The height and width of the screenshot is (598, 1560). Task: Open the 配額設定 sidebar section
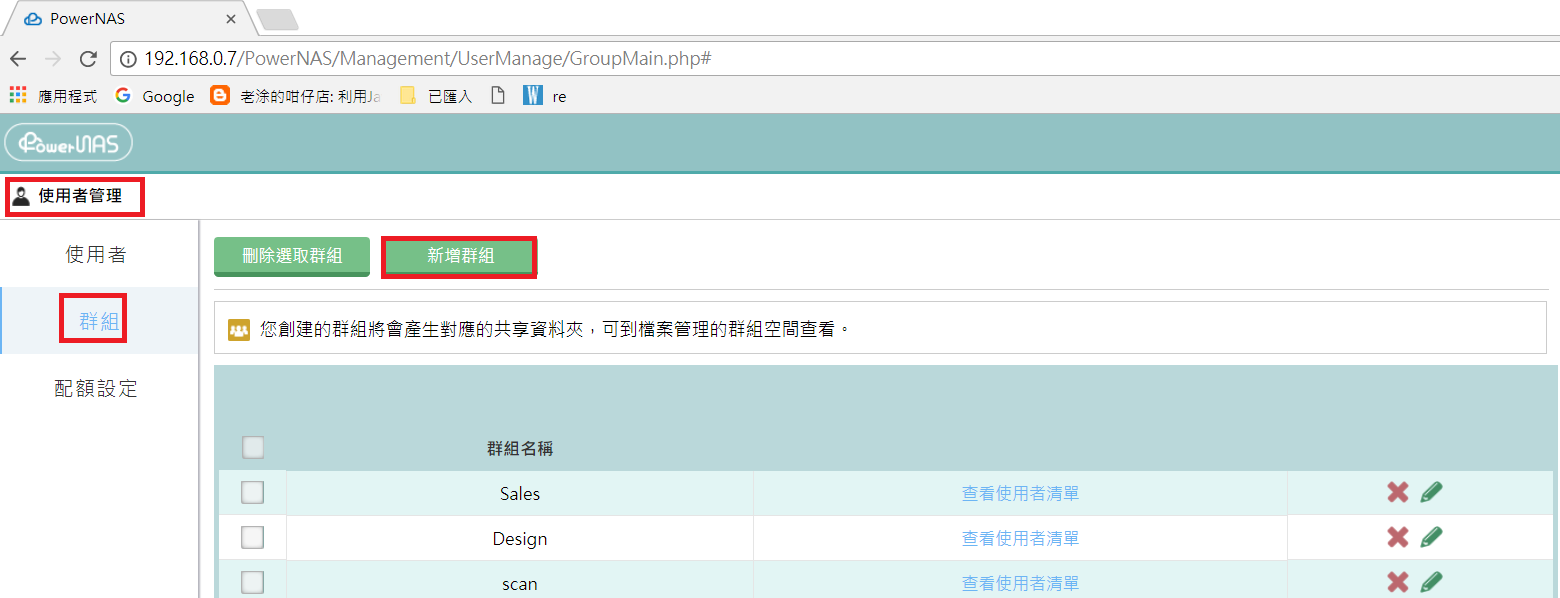tap(95, 388)
